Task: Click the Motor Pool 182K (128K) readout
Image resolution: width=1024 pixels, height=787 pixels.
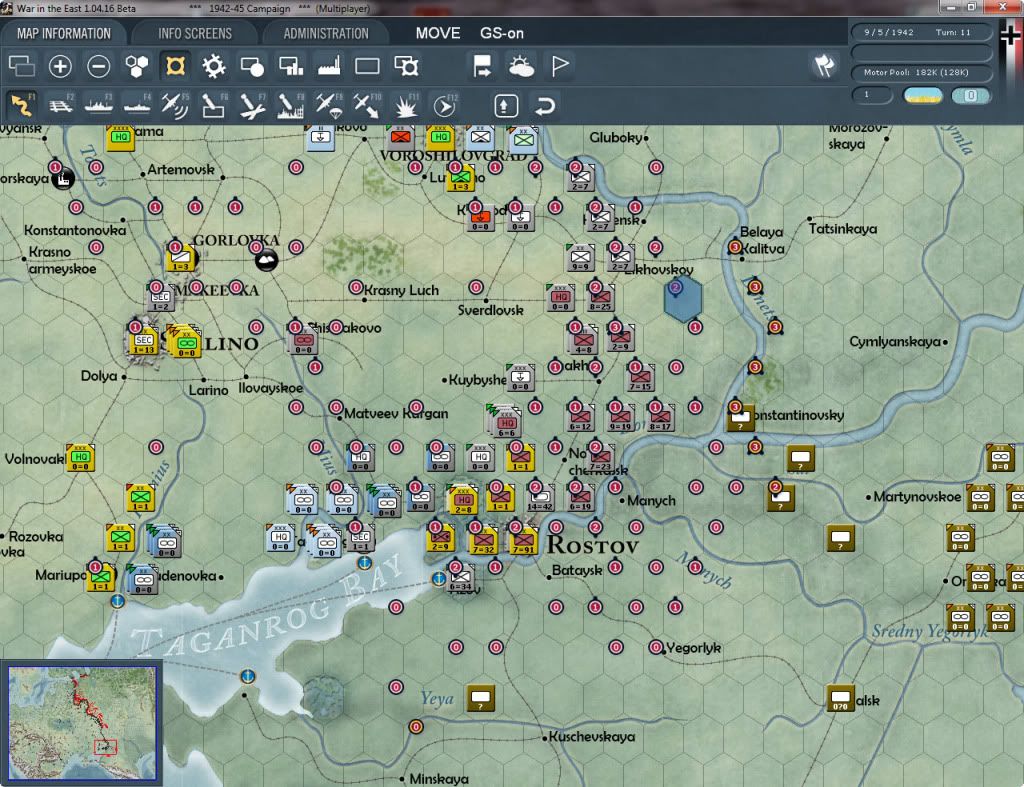Action: [921, 72]
